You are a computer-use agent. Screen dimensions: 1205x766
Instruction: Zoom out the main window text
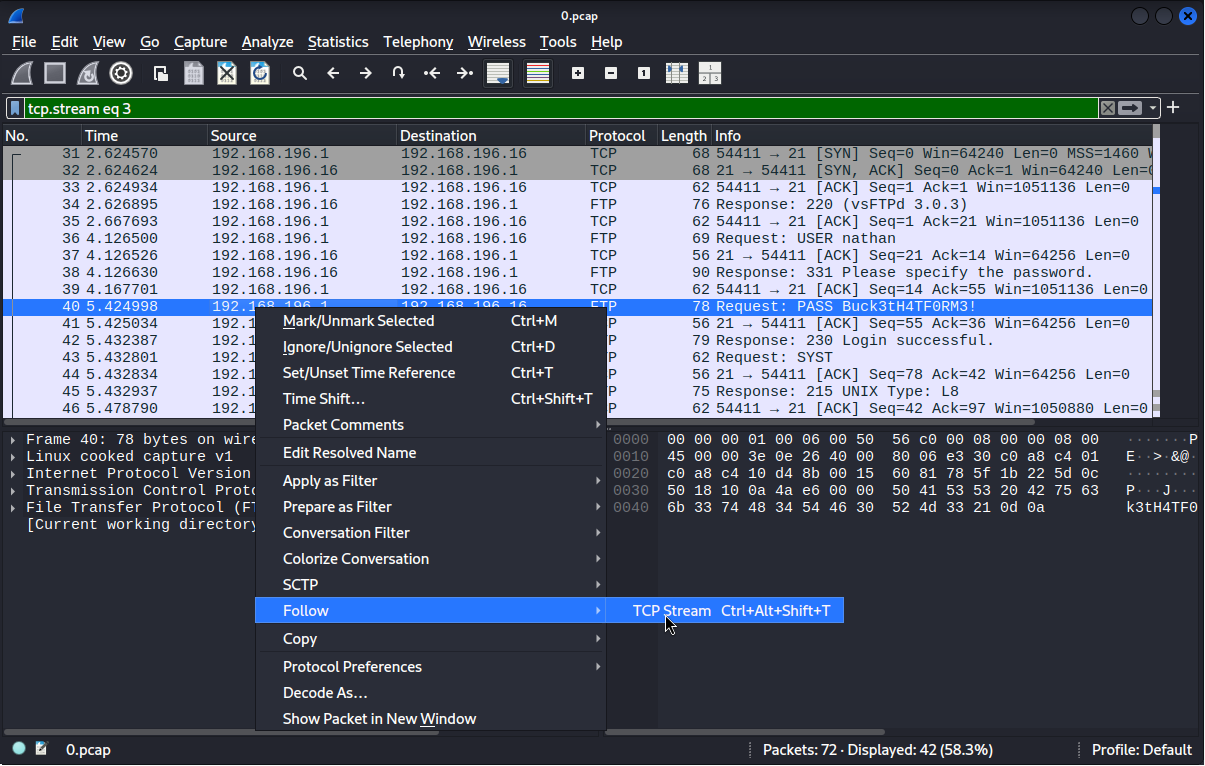pos(611,73)
